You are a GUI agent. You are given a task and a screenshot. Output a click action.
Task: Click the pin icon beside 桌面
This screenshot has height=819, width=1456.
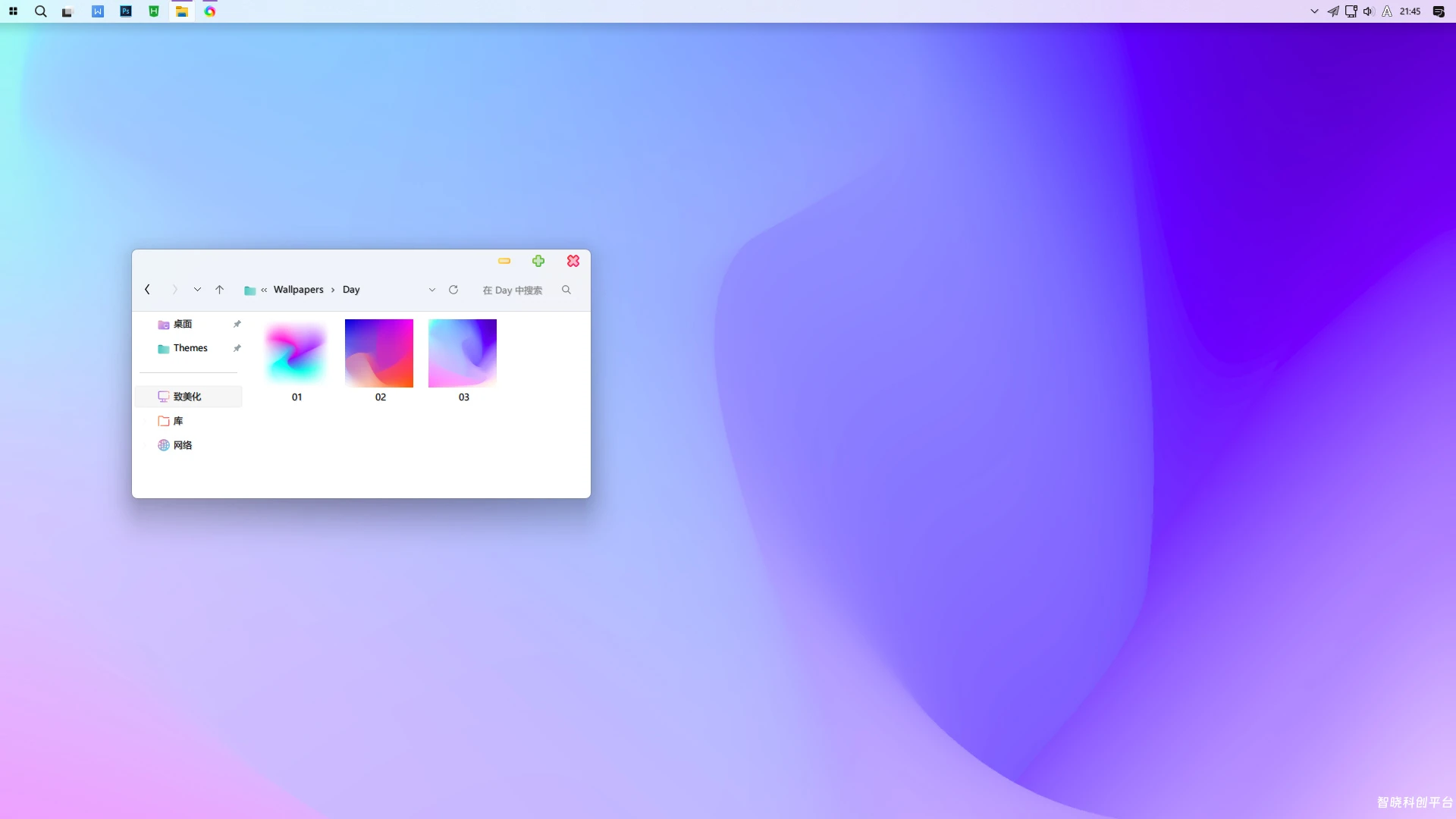pos(237,325)
